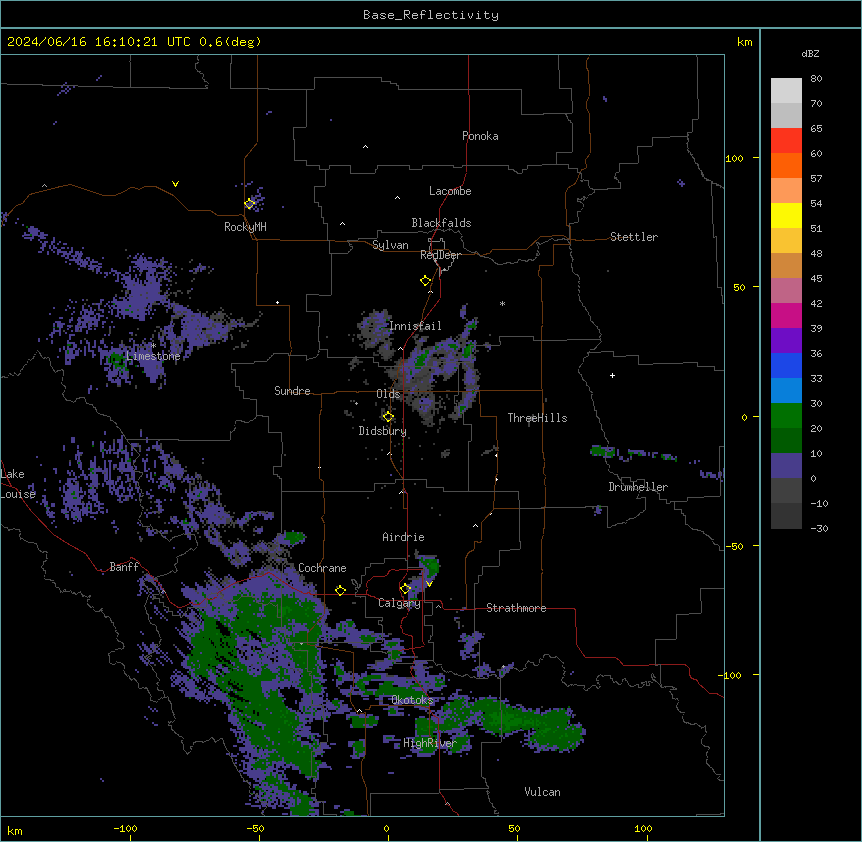Click the green echo strip northwest of Drumheller
Screen dimensions: 862x842
(603, 452)
